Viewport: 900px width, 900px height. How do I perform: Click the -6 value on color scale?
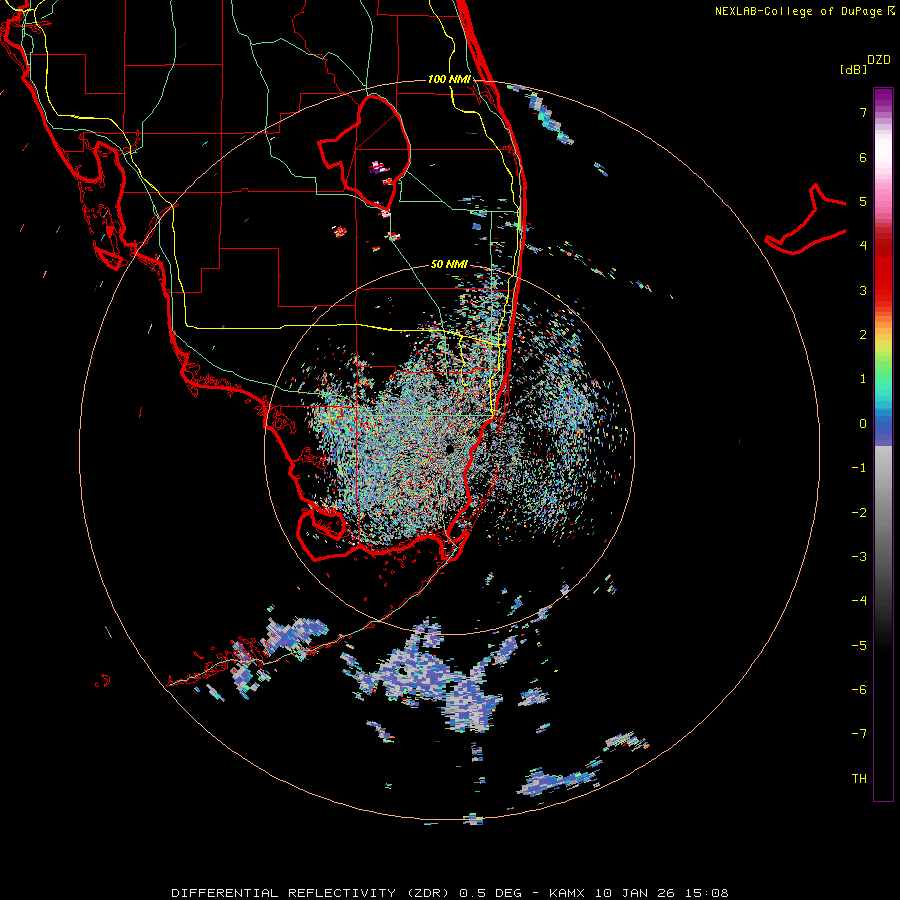coord(859,690)
